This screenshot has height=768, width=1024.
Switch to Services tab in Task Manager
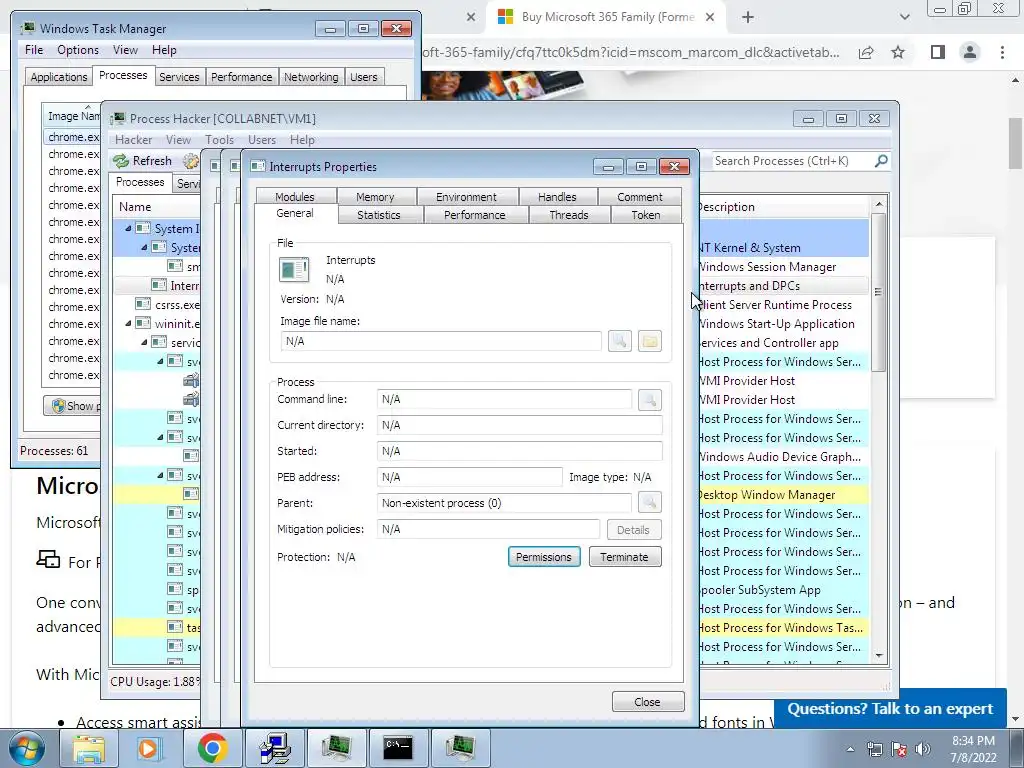pyautogui.click(x=179, y=76)
